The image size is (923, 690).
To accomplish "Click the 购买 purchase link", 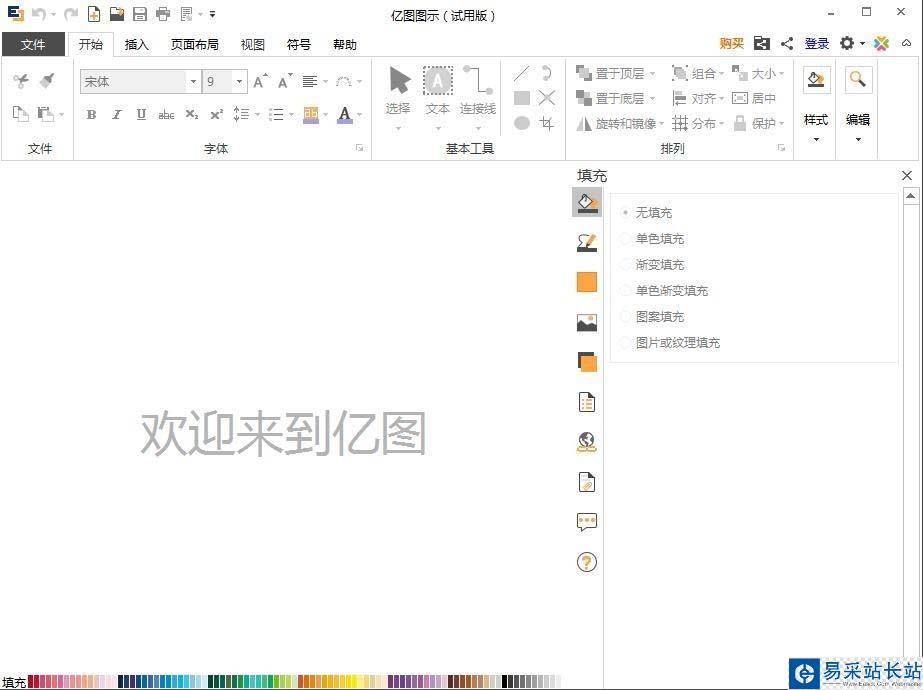I will click(731, 44).
